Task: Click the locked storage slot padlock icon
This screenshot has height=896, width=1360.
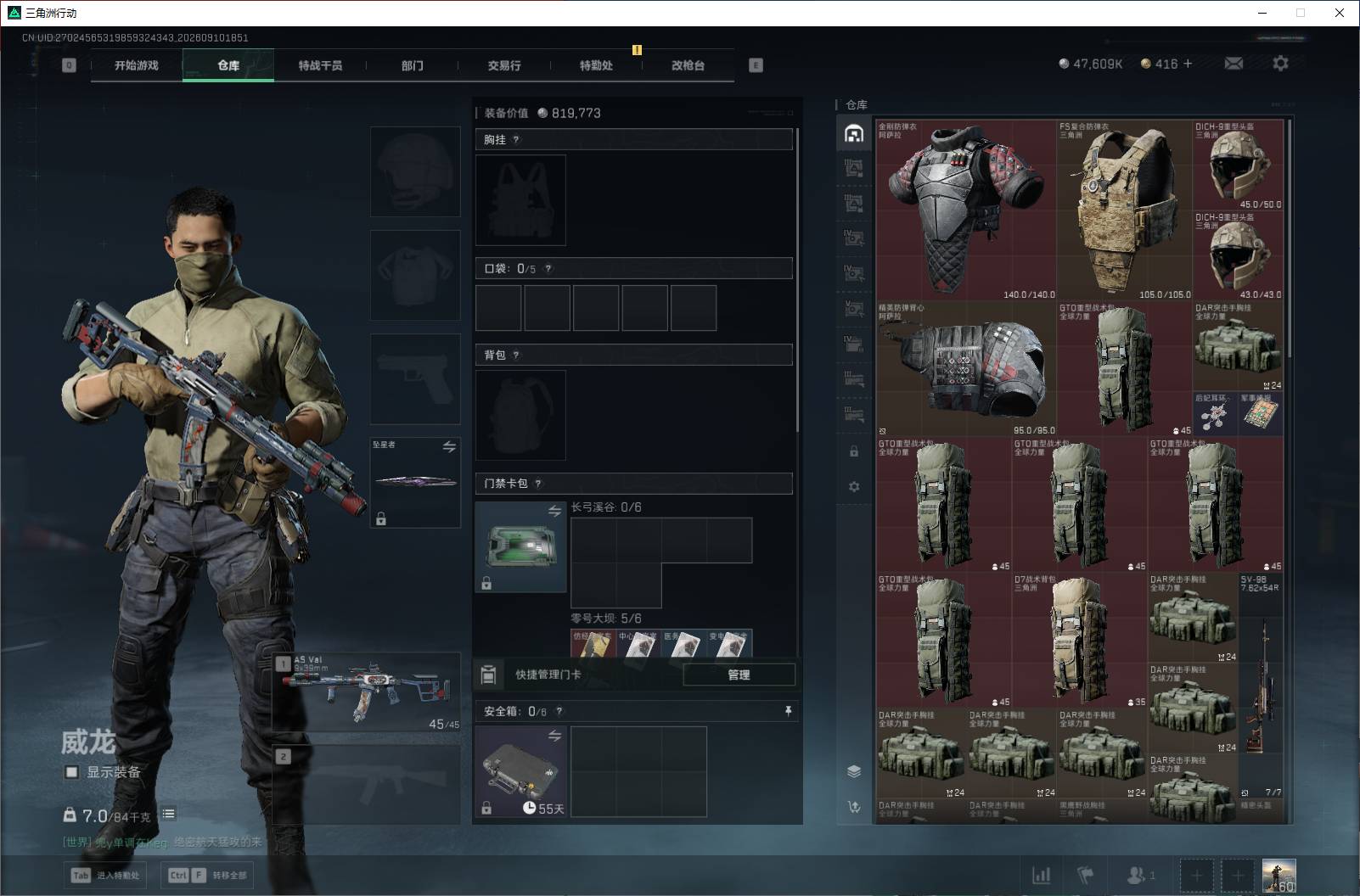Action: 854,451
